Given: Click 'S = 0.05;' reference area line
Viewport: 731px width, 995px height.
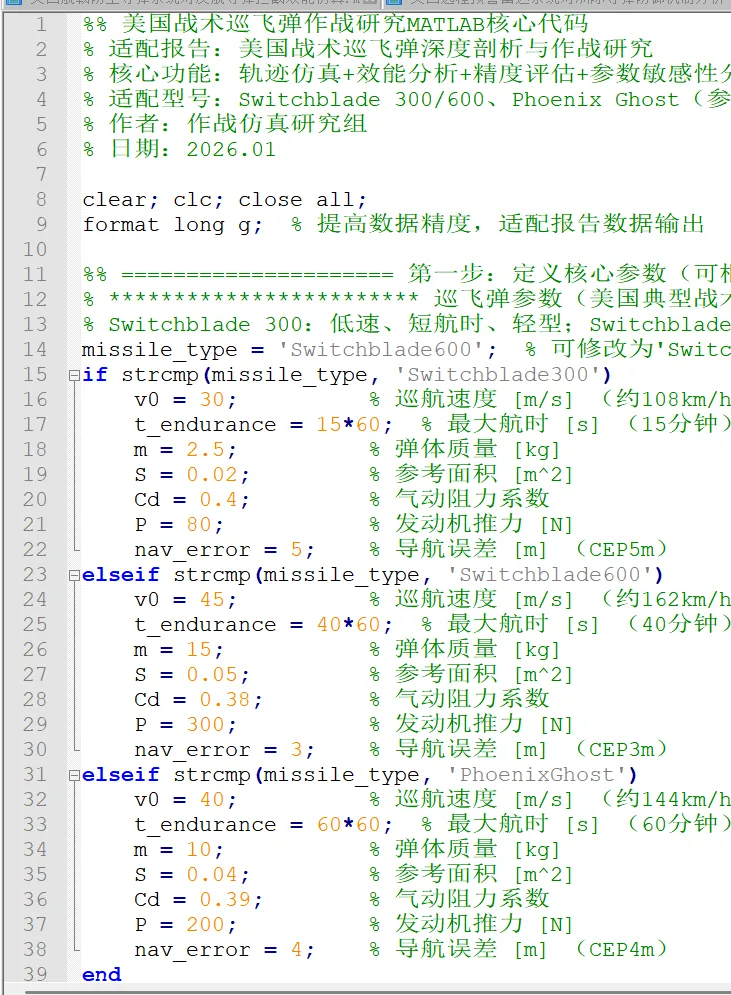Looking at the screenshot, I should [x=192, y=675].
